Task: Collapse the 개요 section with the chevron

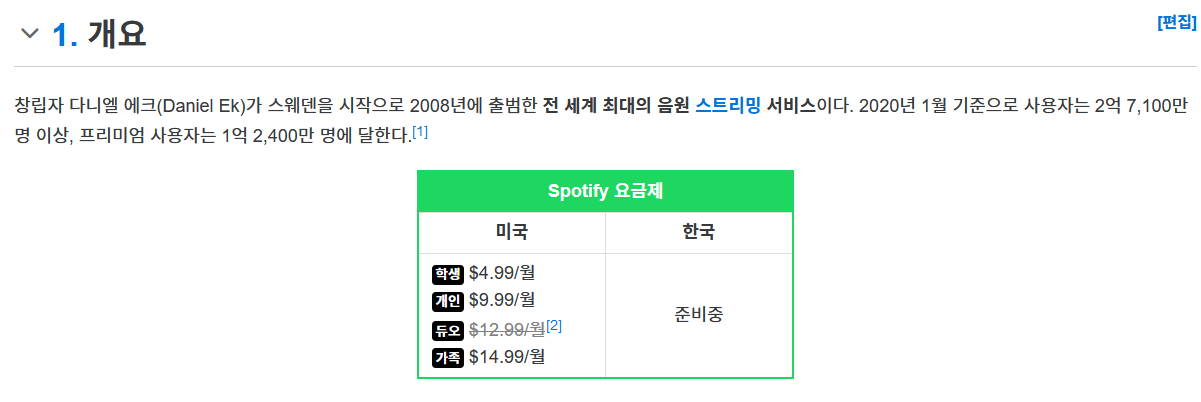Action: (30, 33)
